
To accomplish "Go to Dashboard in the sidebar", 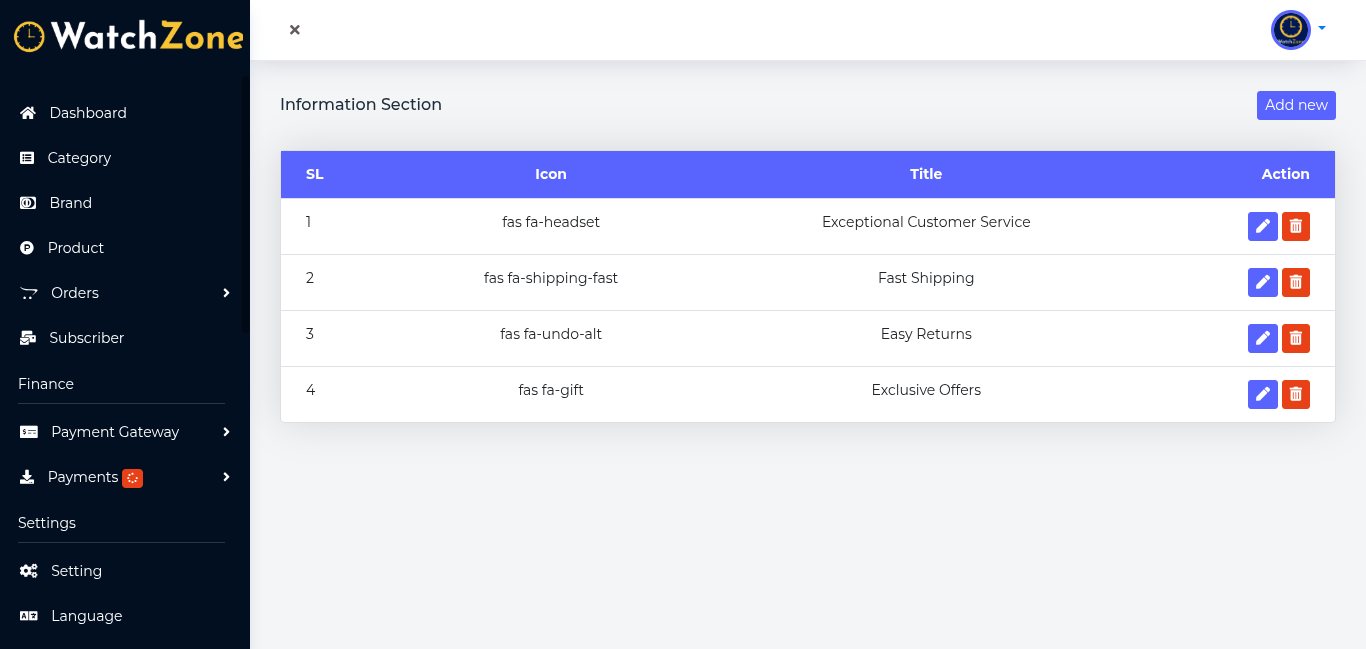I will [88, 113].
